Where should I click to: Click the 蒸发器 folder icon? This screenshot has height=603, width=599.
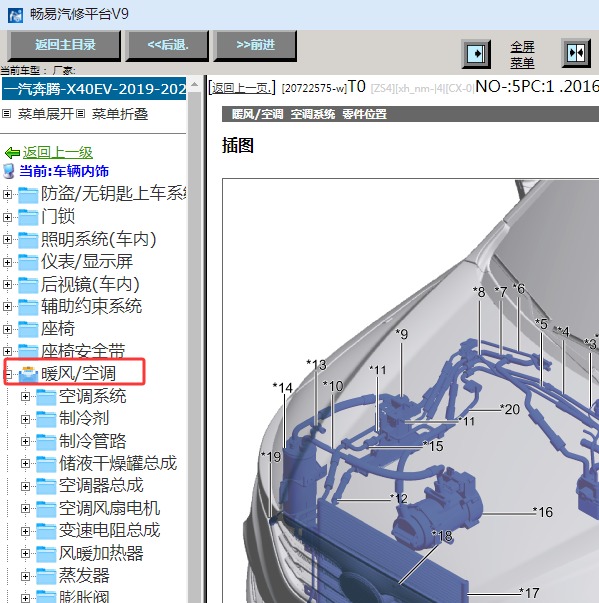click(x=46, y=576)
